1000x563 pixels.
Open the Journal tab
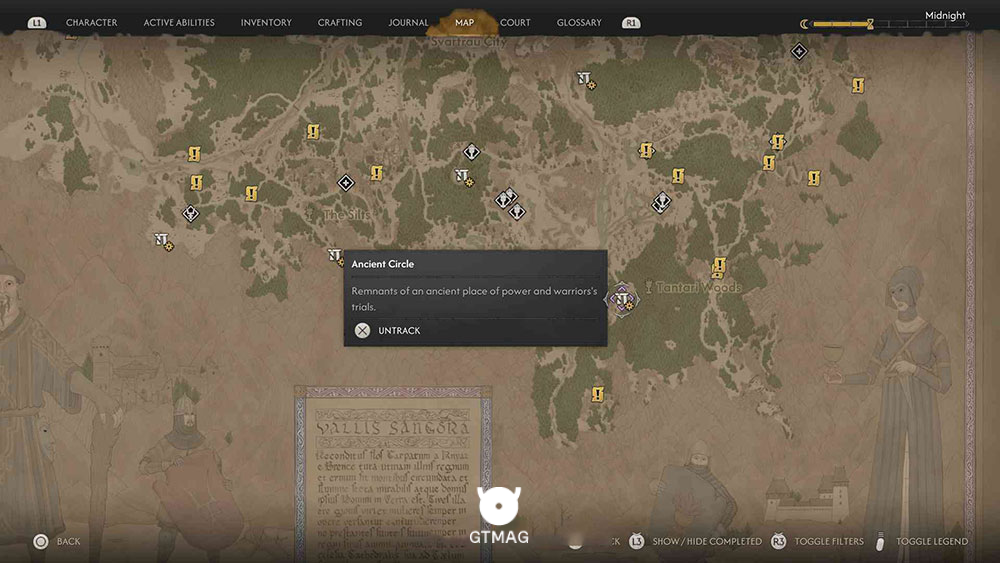point(408,22)
